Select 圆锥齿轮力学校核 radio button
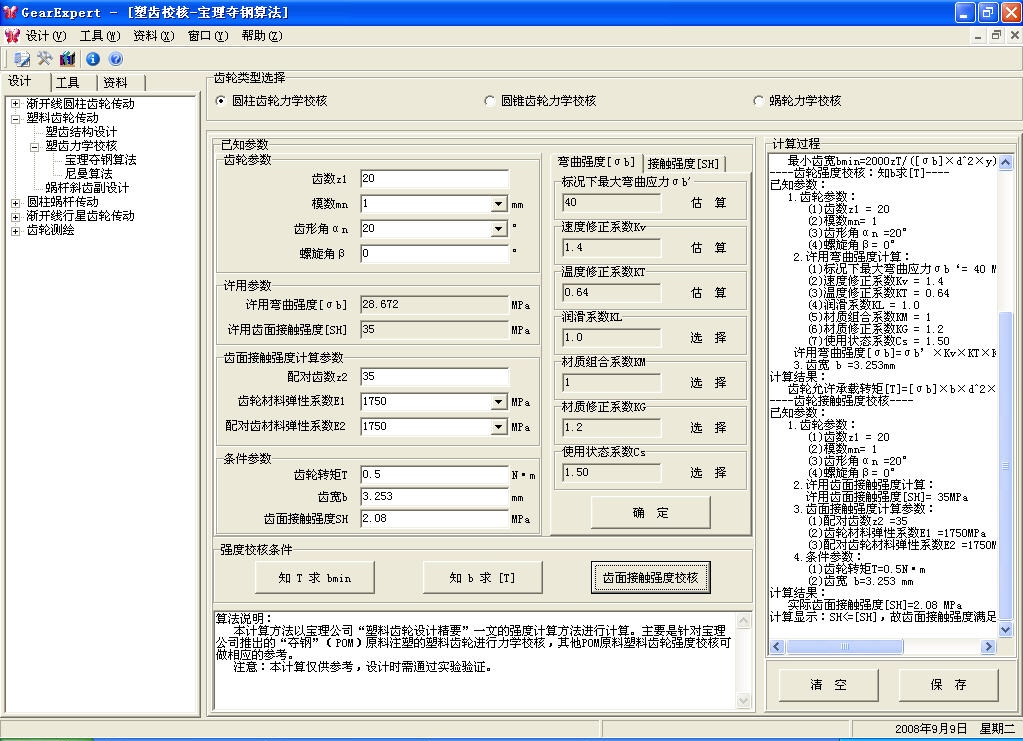1023x741 pixels. (489, 101)
